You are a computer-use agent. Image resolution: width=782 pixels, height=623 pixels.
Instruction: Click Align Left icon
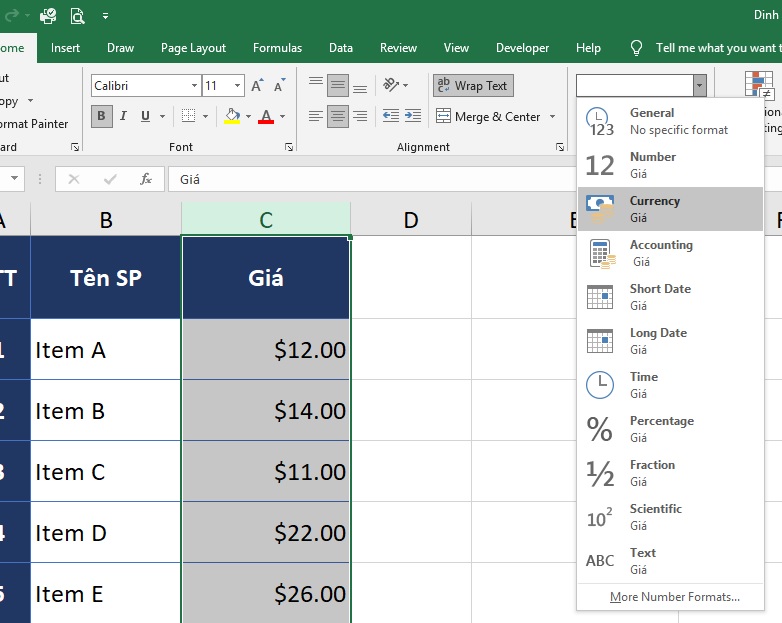(316, 116)
